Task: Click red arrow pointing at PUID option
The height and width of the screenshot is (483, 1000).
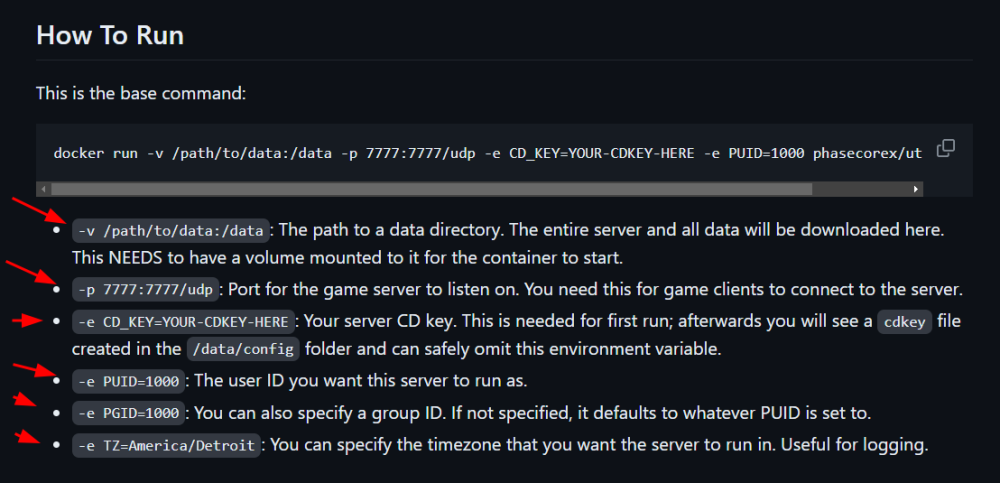Action: (x=35, y=369)
